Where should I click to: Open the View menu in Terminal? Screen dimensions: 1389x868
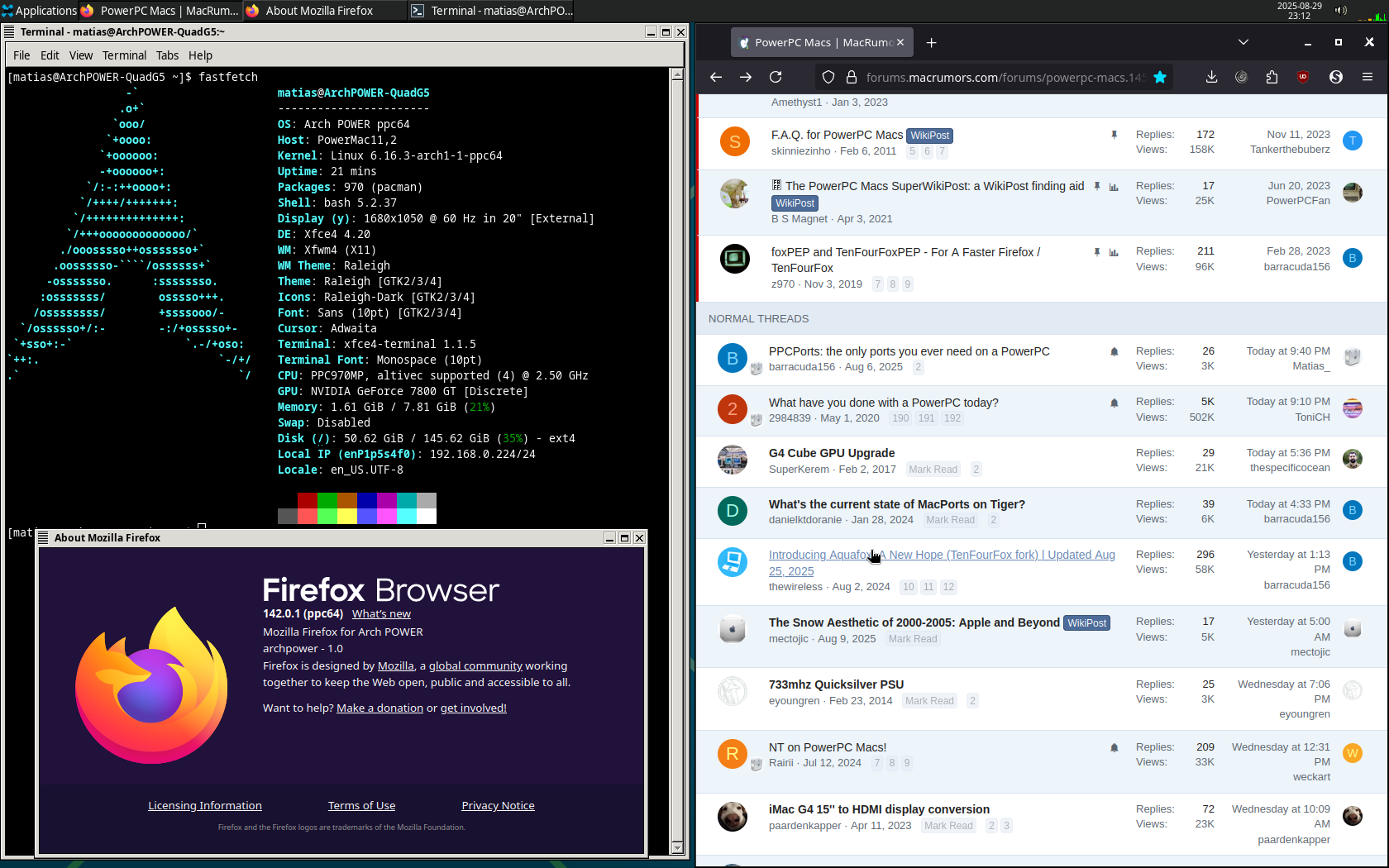point(81,55)
